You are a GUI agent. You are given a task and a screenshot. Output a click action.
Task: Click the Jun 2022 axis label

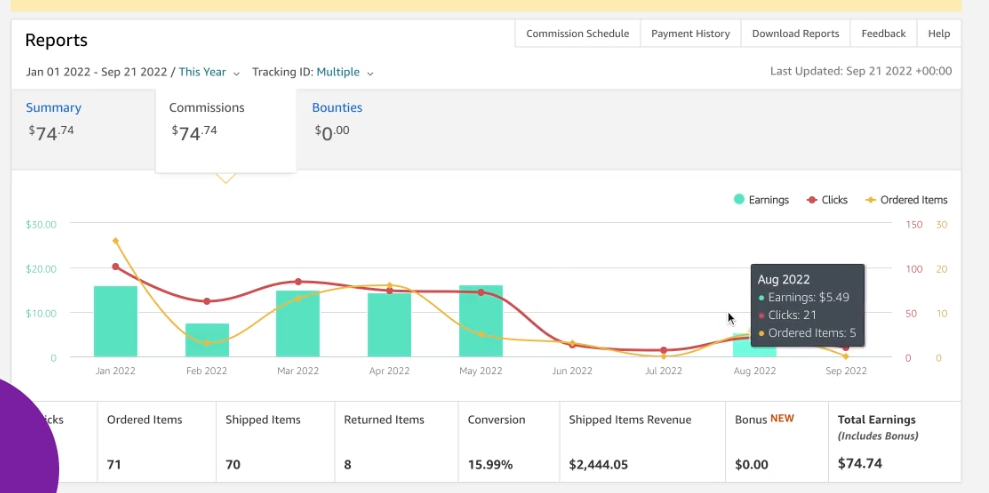click(x=572, y=371)
